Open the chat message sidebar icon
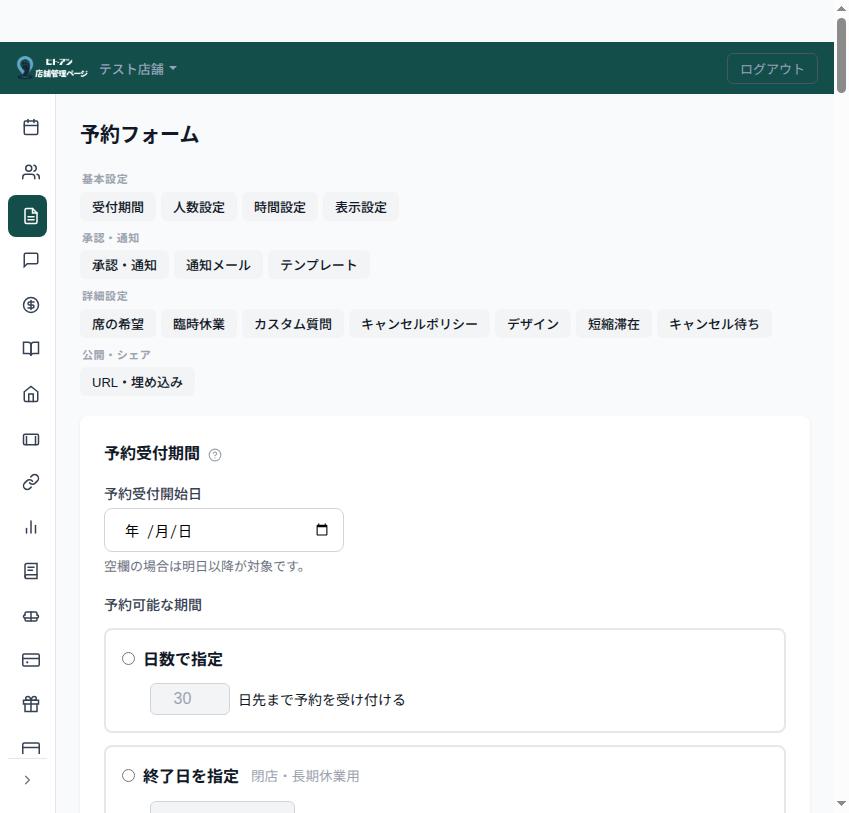Screen dimensions: 849x813 31,260
